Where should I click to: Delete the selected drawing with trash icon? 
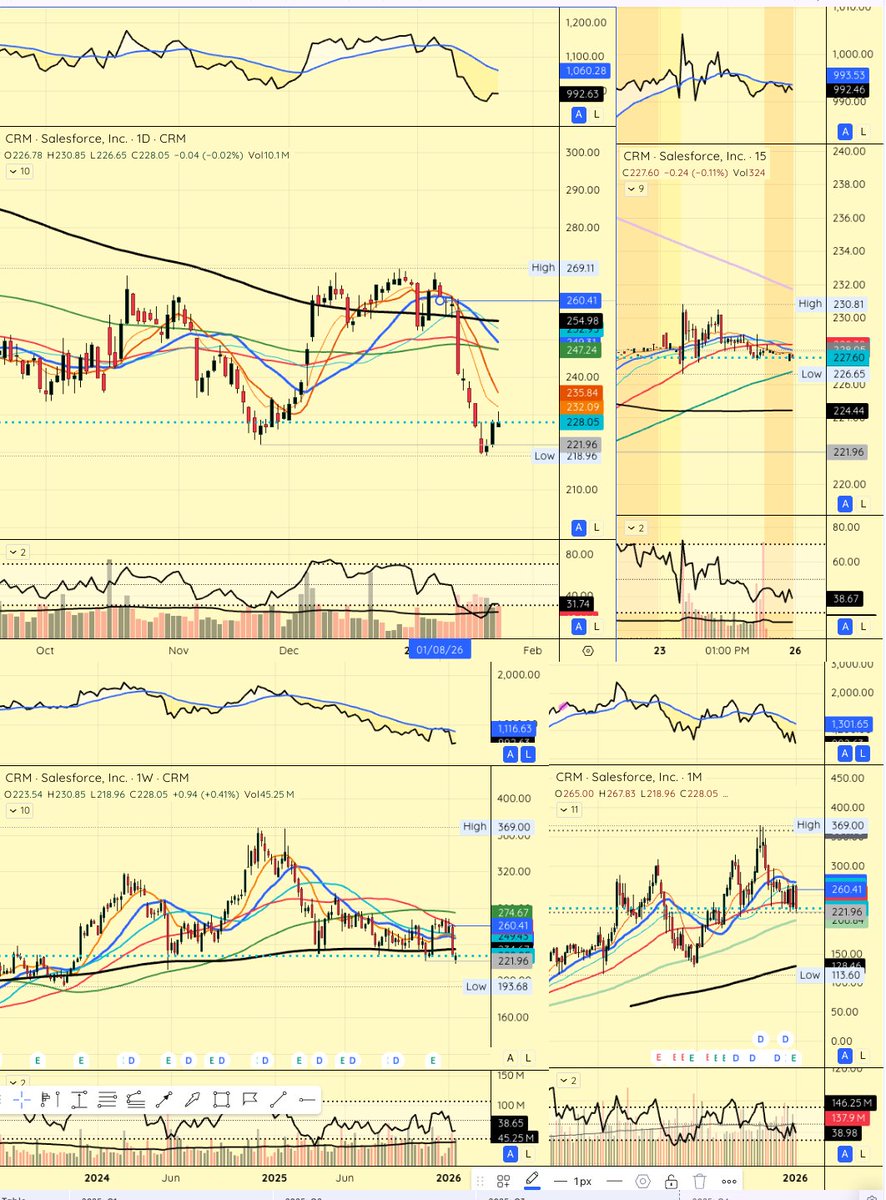[699, 1181]
